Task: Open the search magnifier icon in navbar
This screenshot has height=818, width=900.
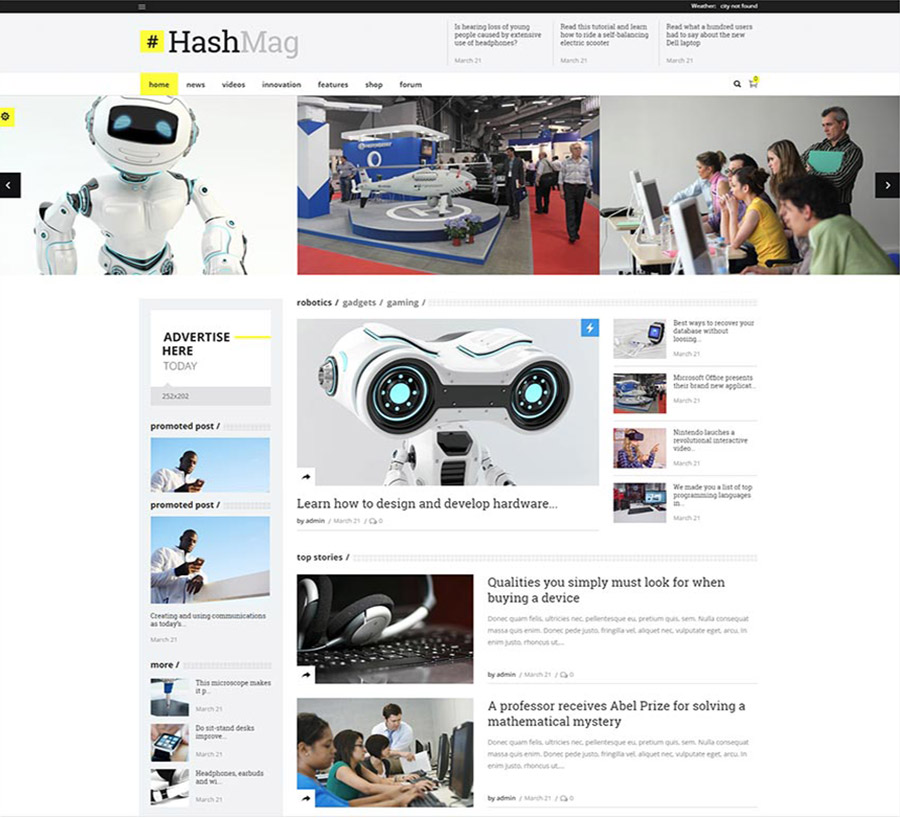Action: tap(737, 85)
